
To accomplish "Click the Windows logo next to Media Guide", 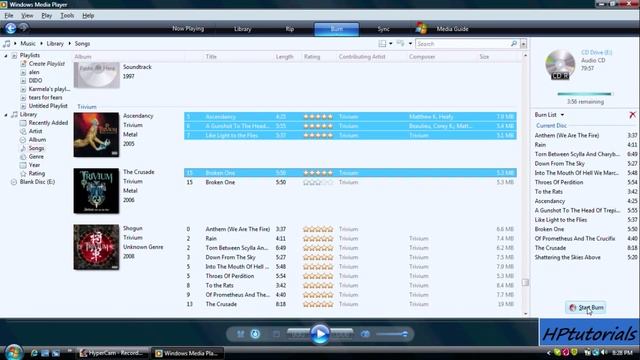I will [421, 29].
